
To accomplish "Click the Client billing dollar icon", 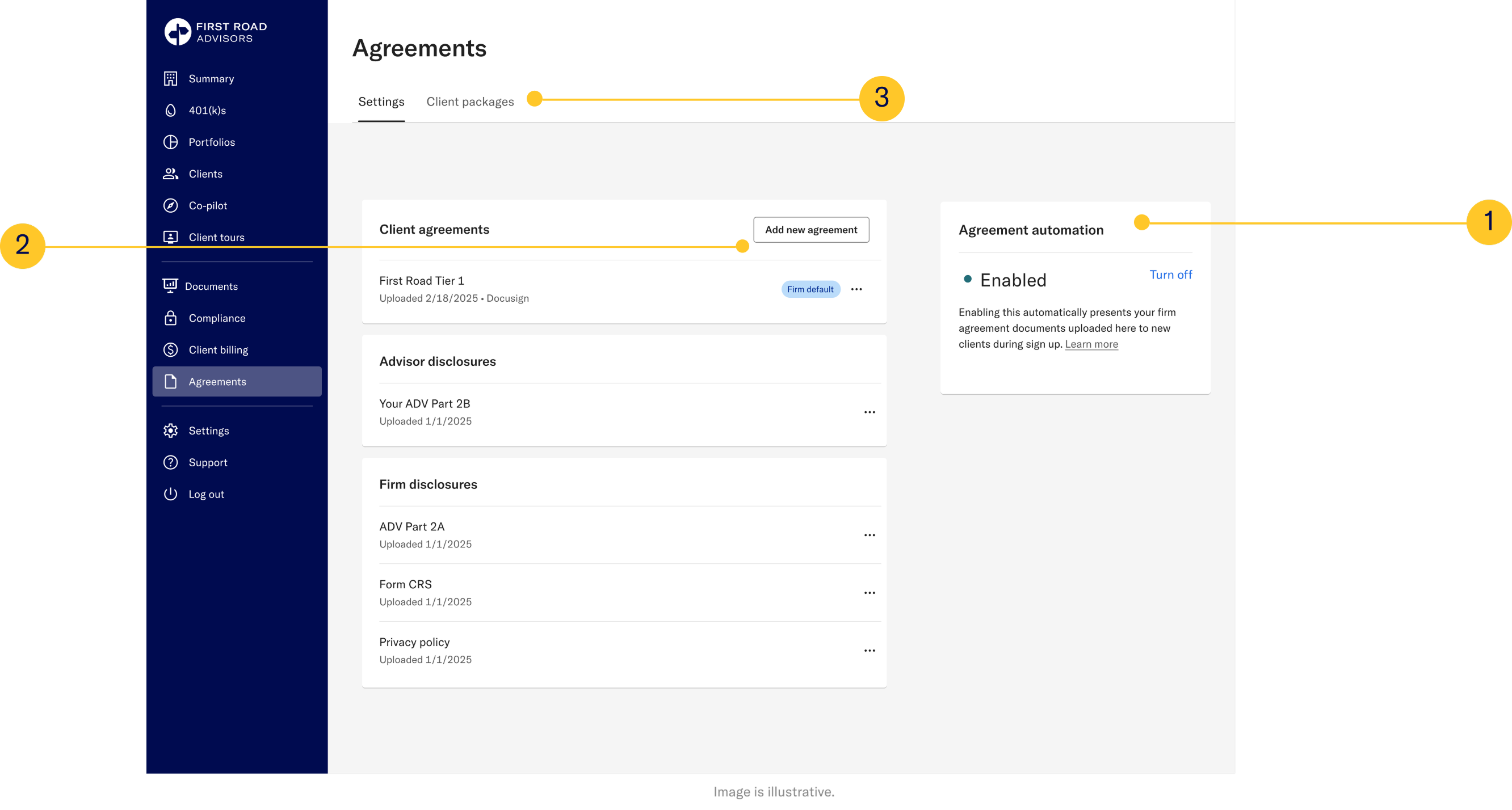I will click(170, 349).
